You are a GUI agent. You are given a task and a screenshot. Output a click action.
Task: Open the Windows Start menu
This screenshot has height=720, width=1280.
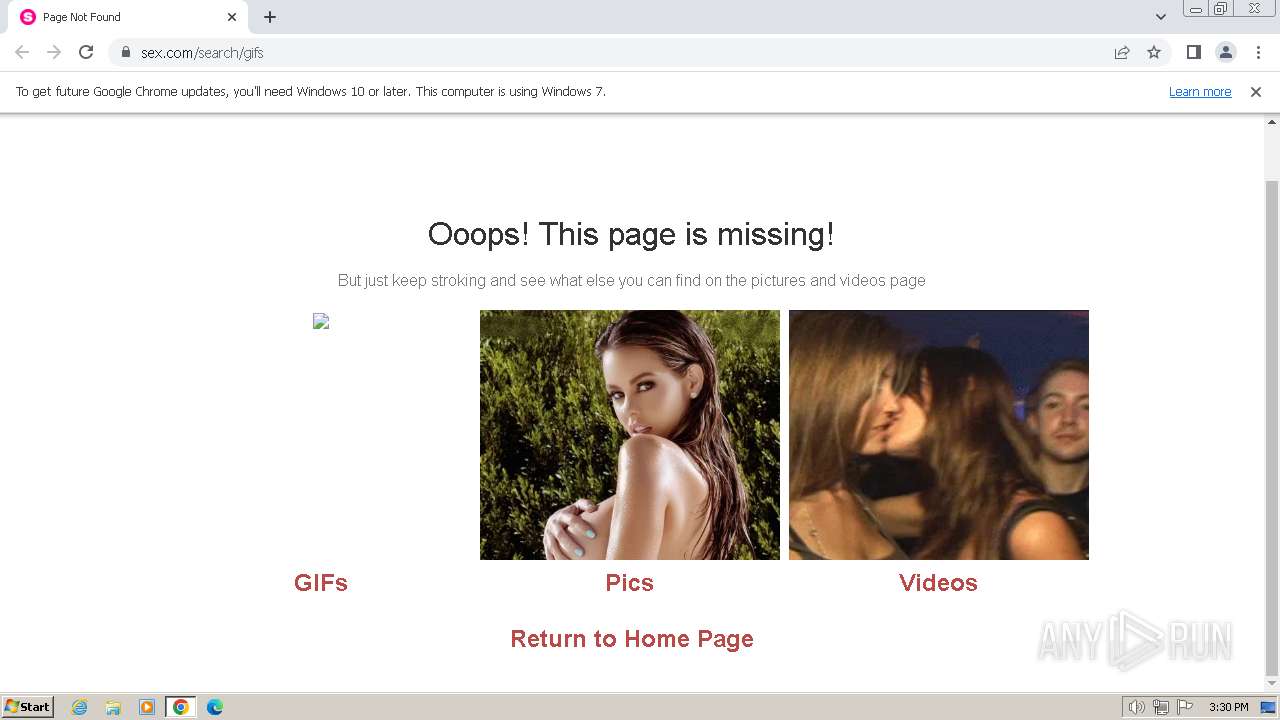coord(28,707)
